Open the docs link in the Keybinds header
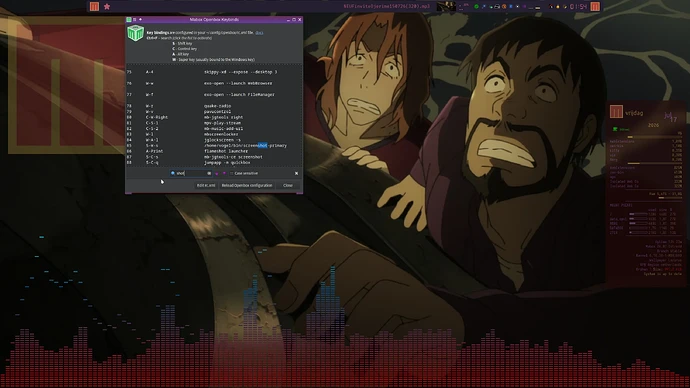 [259, 33]
